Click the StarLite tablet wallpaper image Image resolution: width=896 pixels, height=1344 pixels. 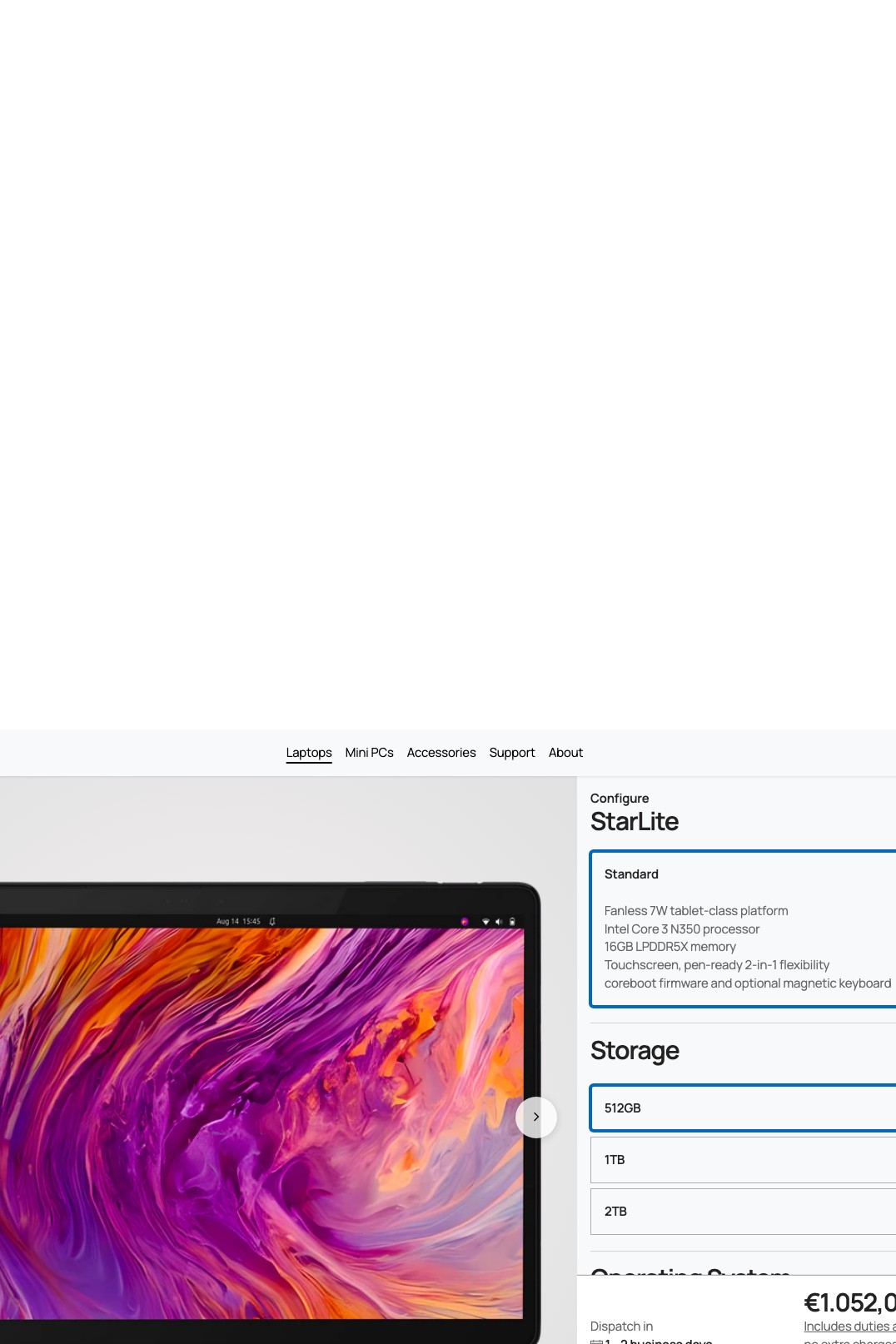click(x=261, y=1123)
